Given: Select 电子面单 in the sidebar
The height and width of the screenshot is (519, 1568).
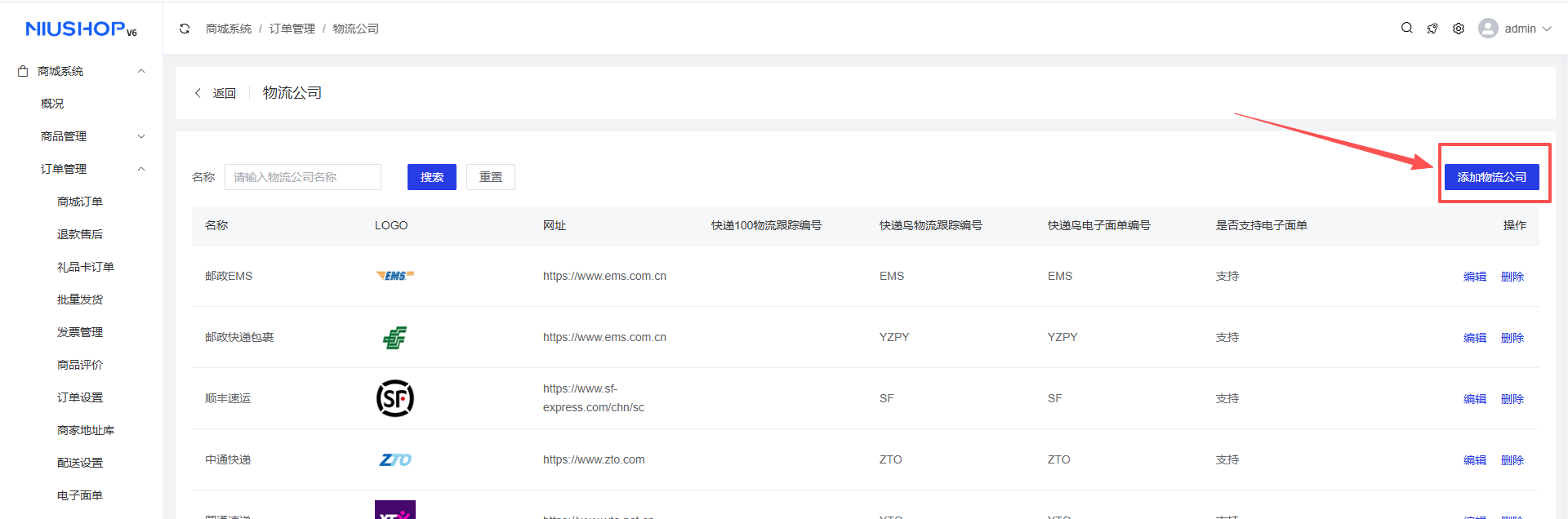Looking at the screenshot, I should 80,495.
